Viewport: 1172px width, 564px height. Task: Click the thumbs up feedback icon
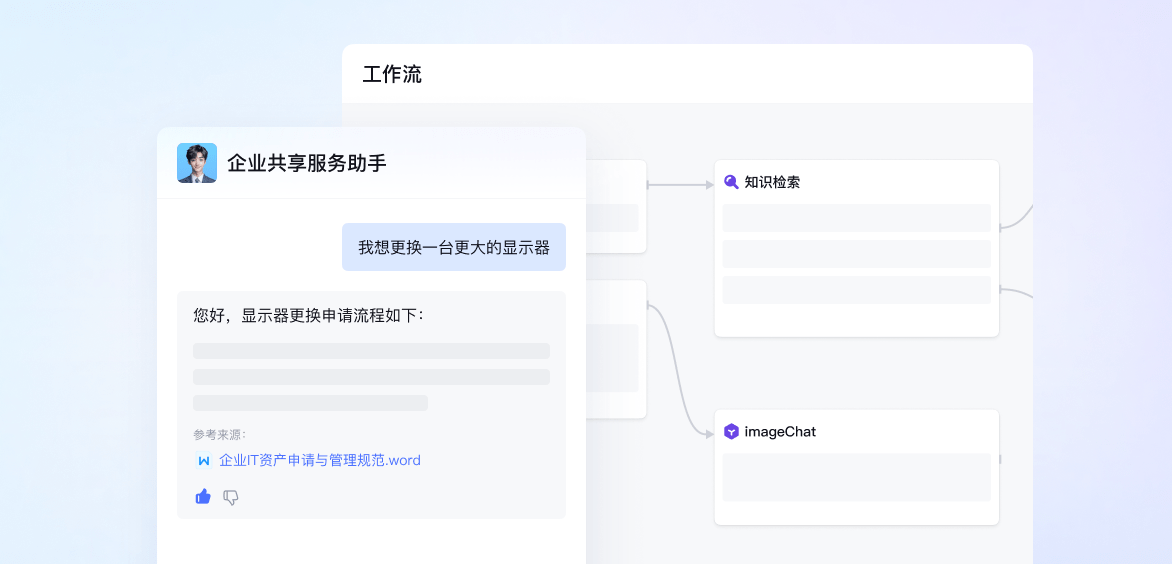[x=203, y=496]
